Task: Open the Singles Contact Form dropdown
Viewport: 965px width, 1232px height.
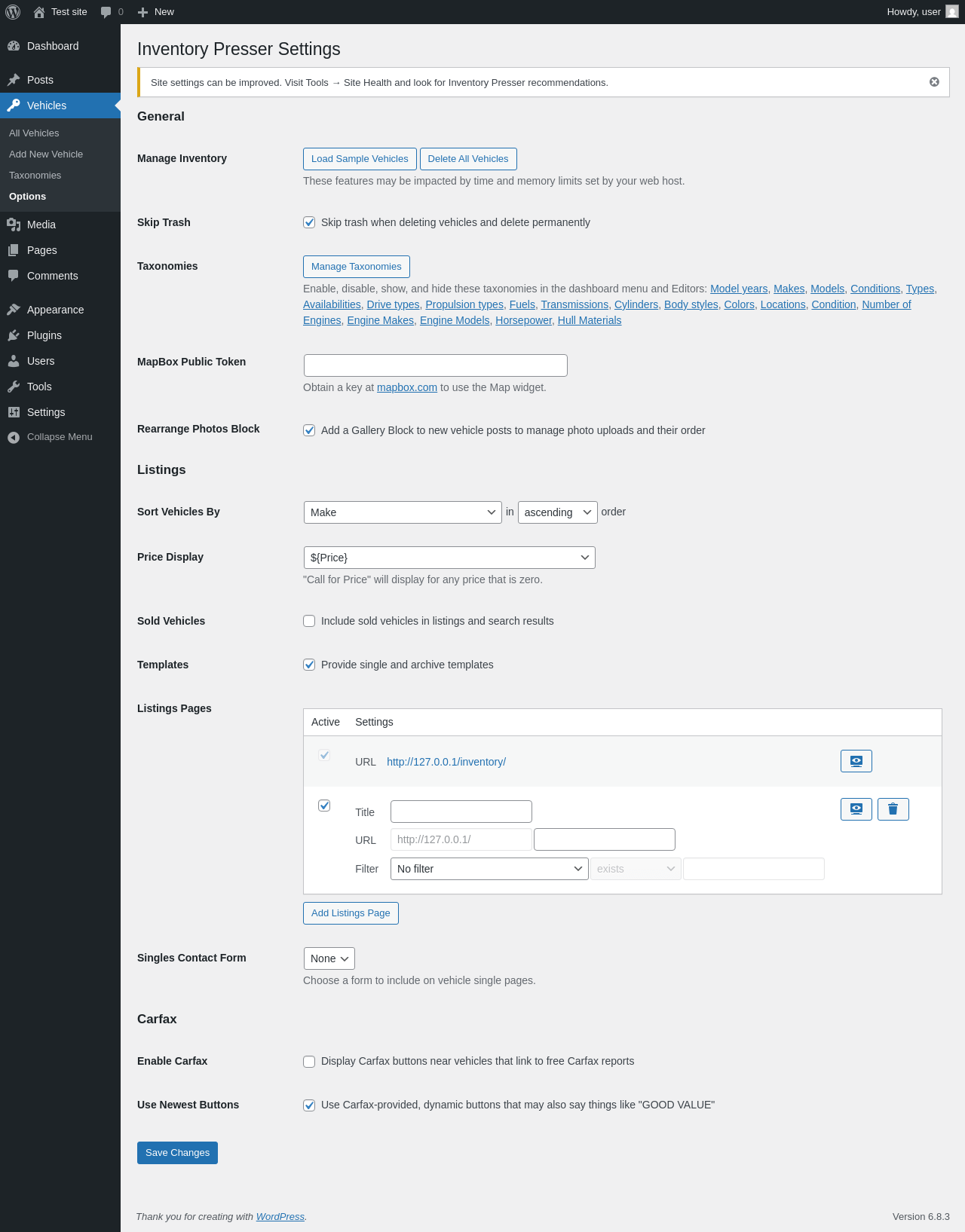Action: point(329,958)
